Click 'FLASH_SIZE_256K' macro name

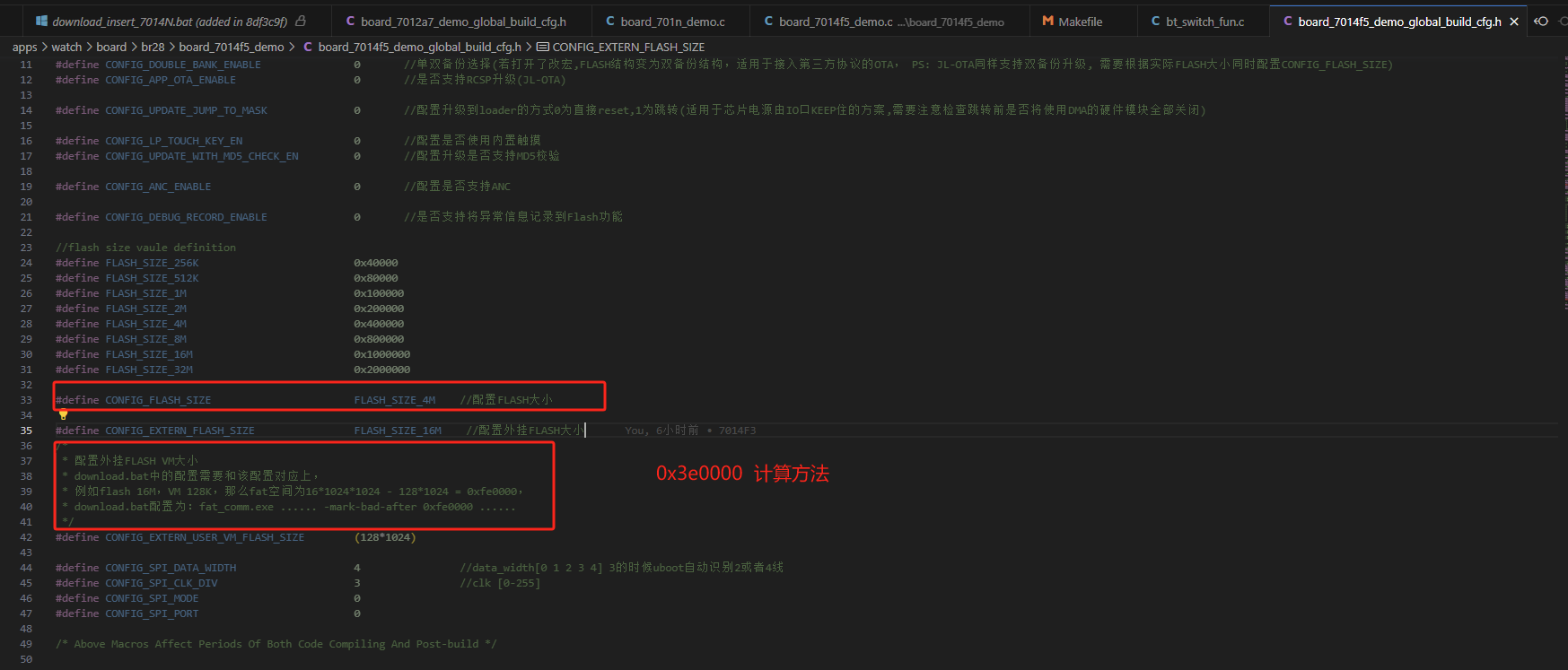(x=152, y=263)
